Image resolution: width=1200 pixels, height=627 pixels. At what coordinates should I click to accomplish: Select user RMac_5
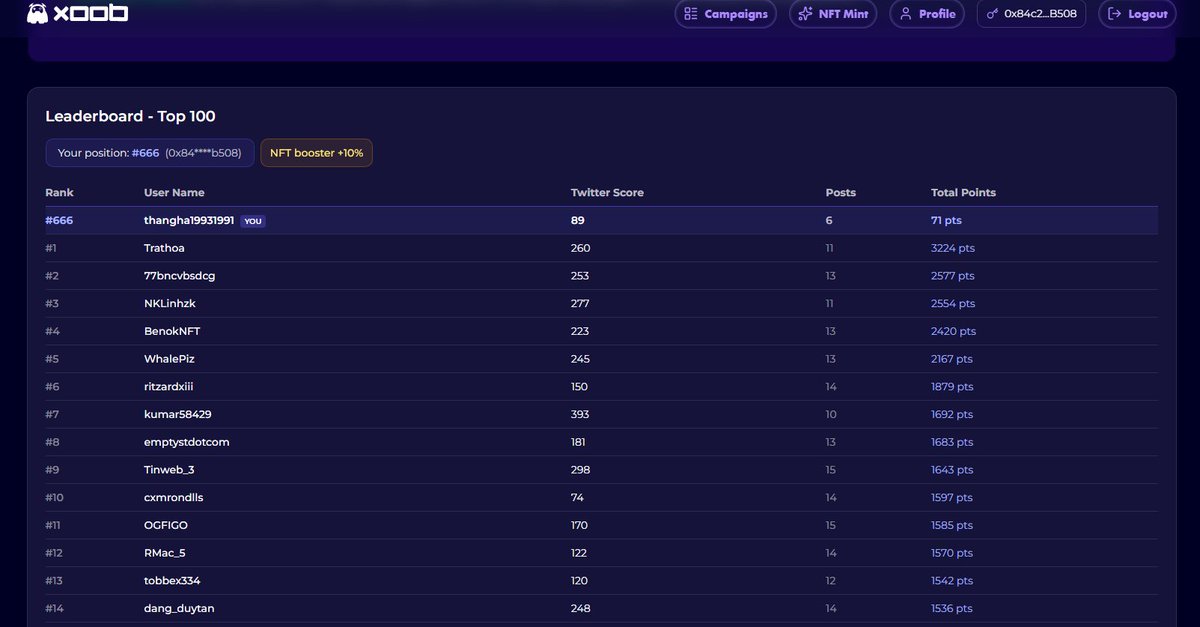(165, 553)
